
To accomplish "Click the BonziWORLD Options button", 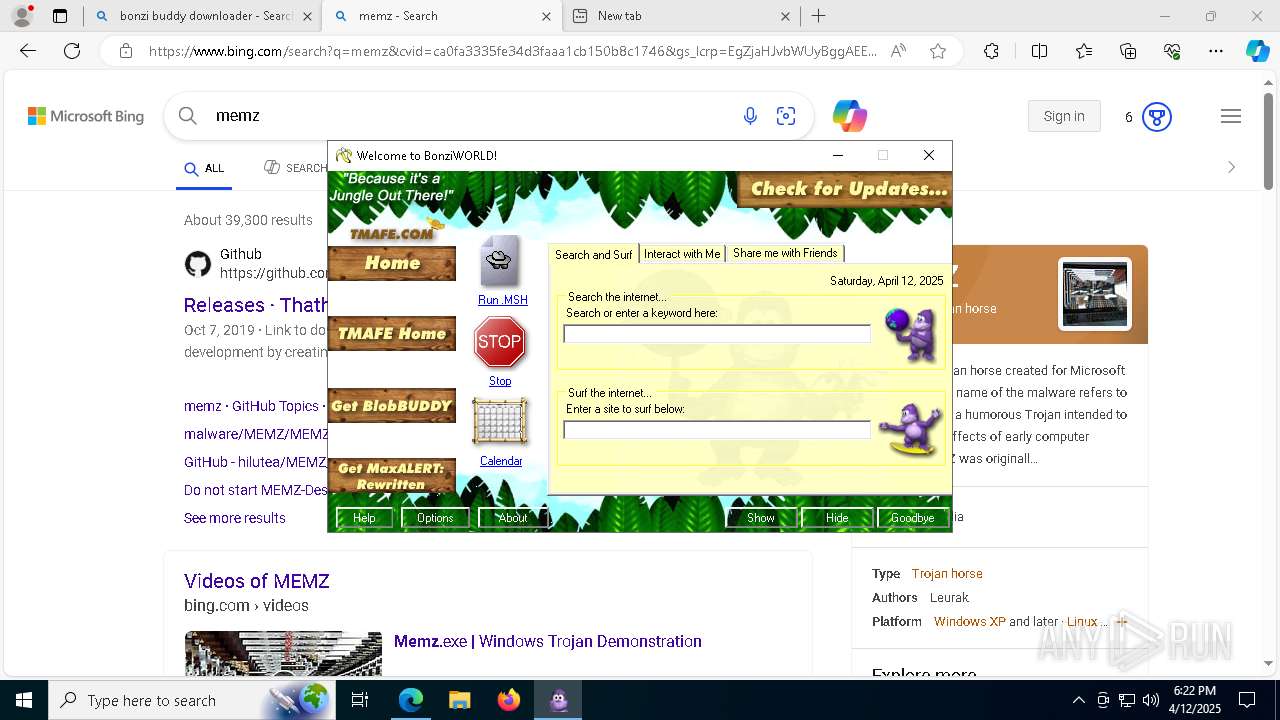I will coord(435,517).
